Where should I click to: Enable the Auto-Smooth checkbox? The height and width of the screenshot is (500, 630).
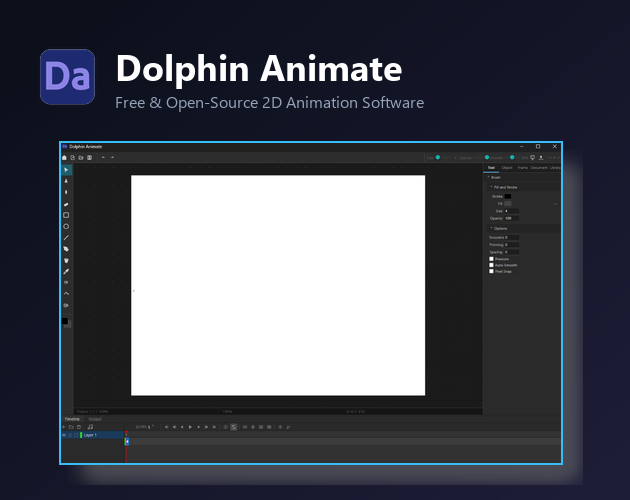click(491, 265)
